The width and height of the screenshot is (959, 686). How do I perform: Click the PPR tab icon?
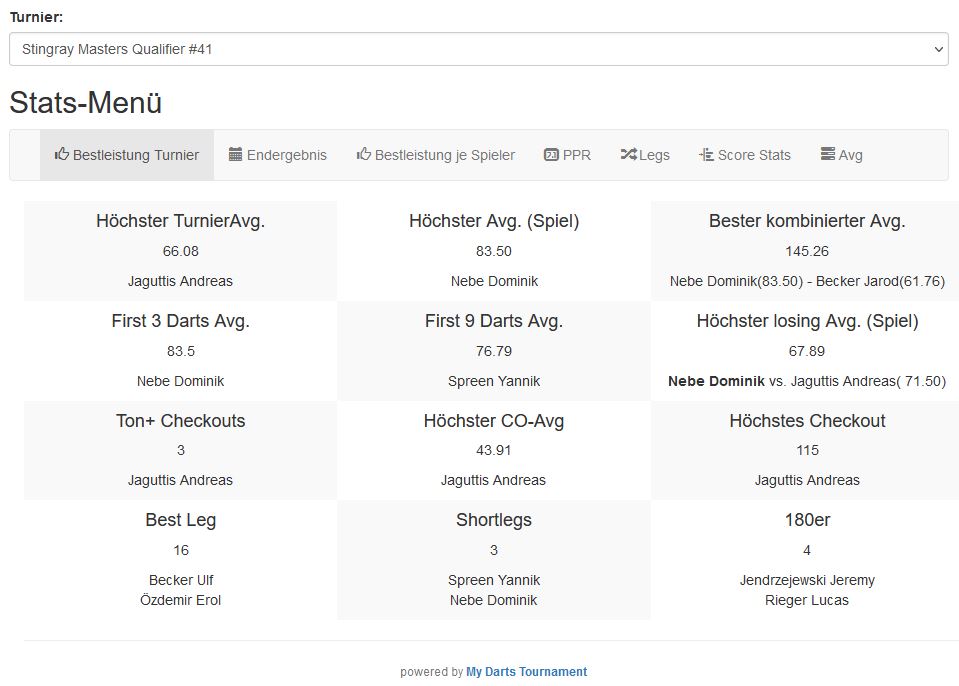[x=551, y=155]
